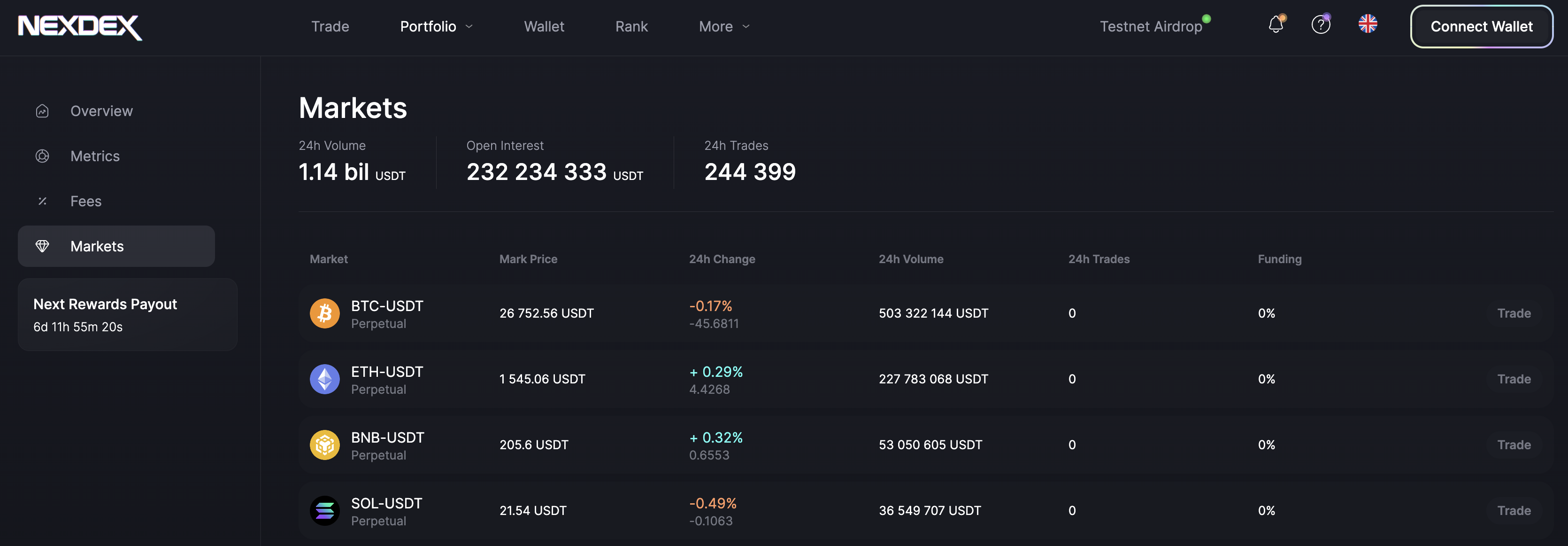Click the Solana coin icon
1568x546 pixels.
[324, 511]
